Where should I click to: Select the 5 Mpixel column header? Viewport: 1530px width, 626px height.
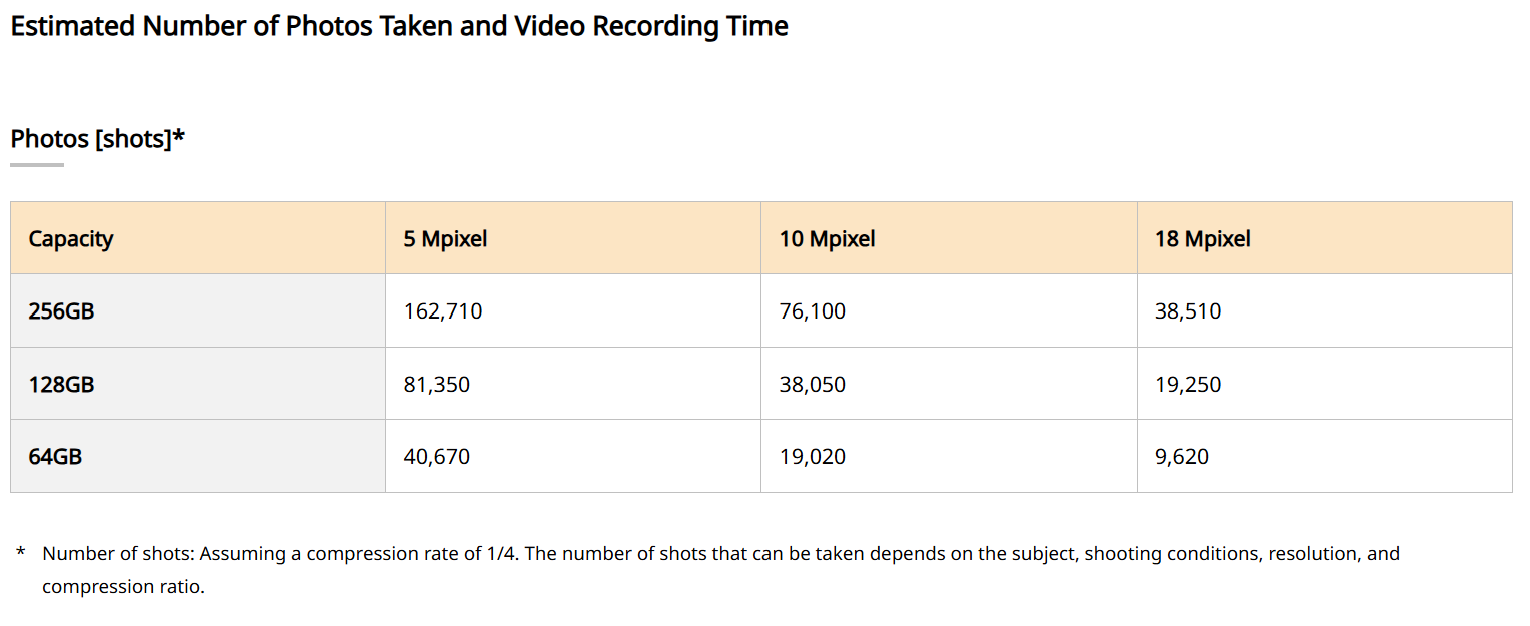[x=445, y=239]
